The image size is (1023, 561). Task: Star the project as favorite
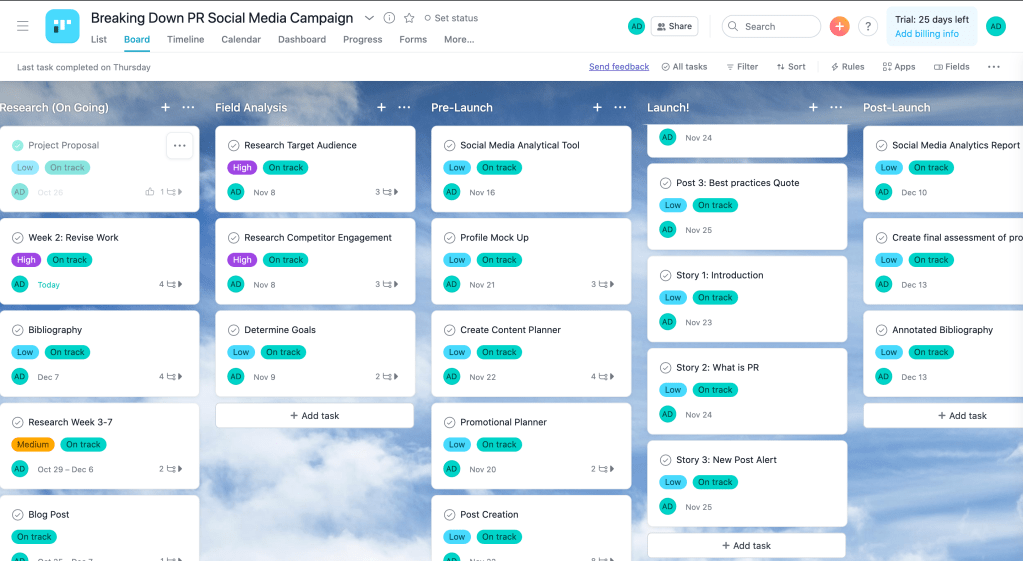click(x=409, y=18)
